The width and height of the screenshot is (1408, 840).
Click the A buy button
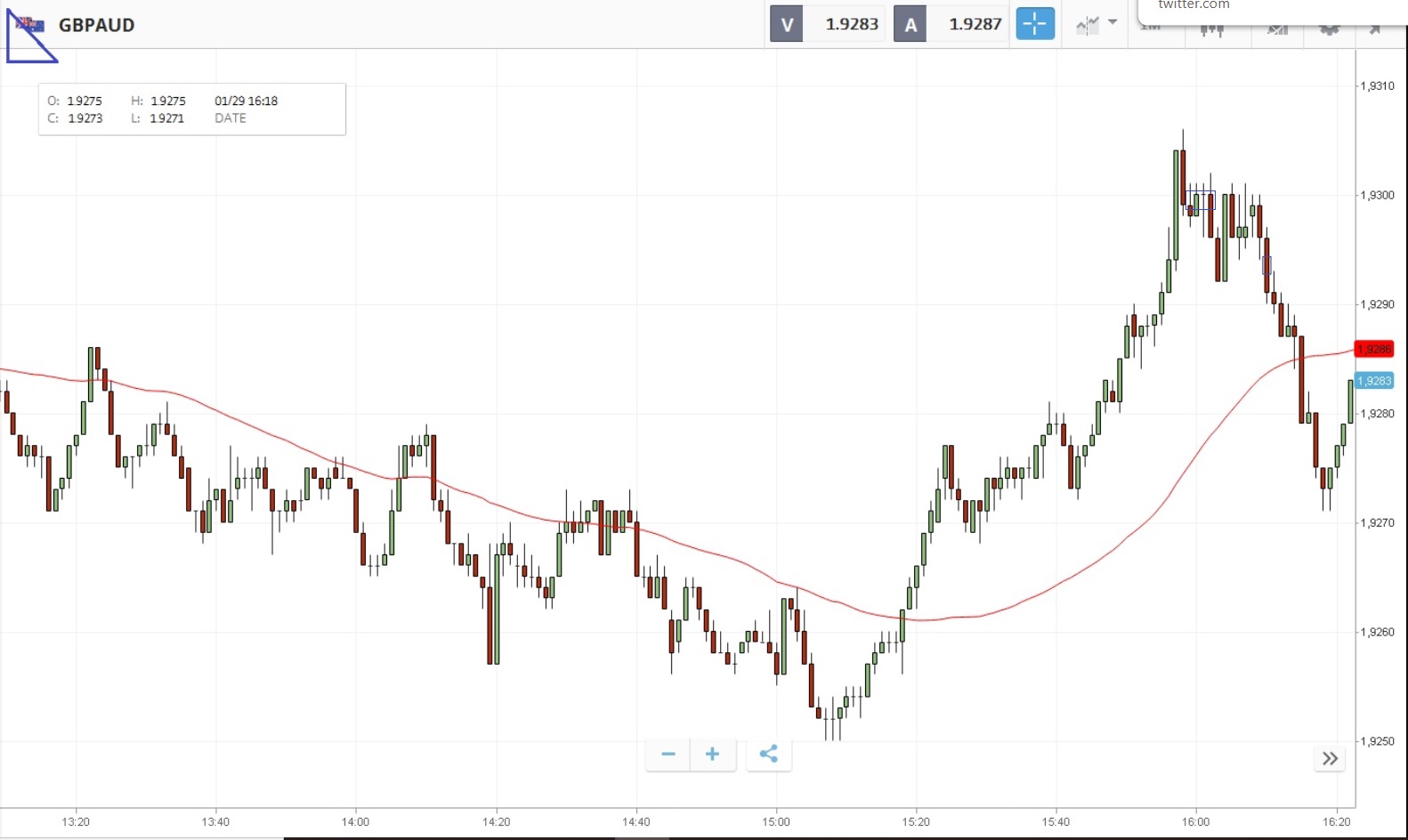(910, 24)
